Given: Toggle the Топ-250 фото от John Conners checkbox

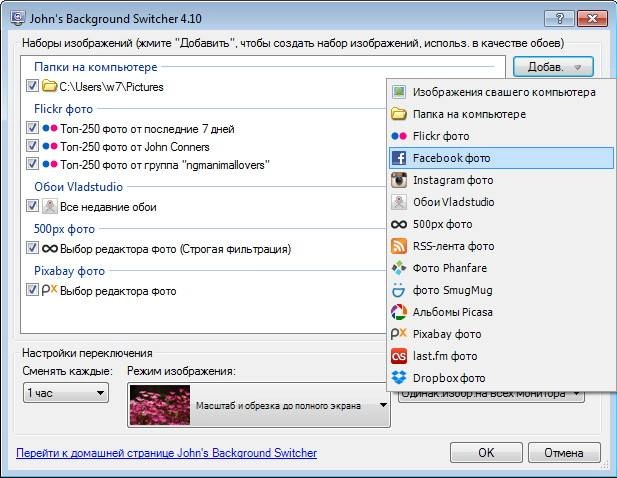Looking at the screenshot, I should [x=32, y=146].
